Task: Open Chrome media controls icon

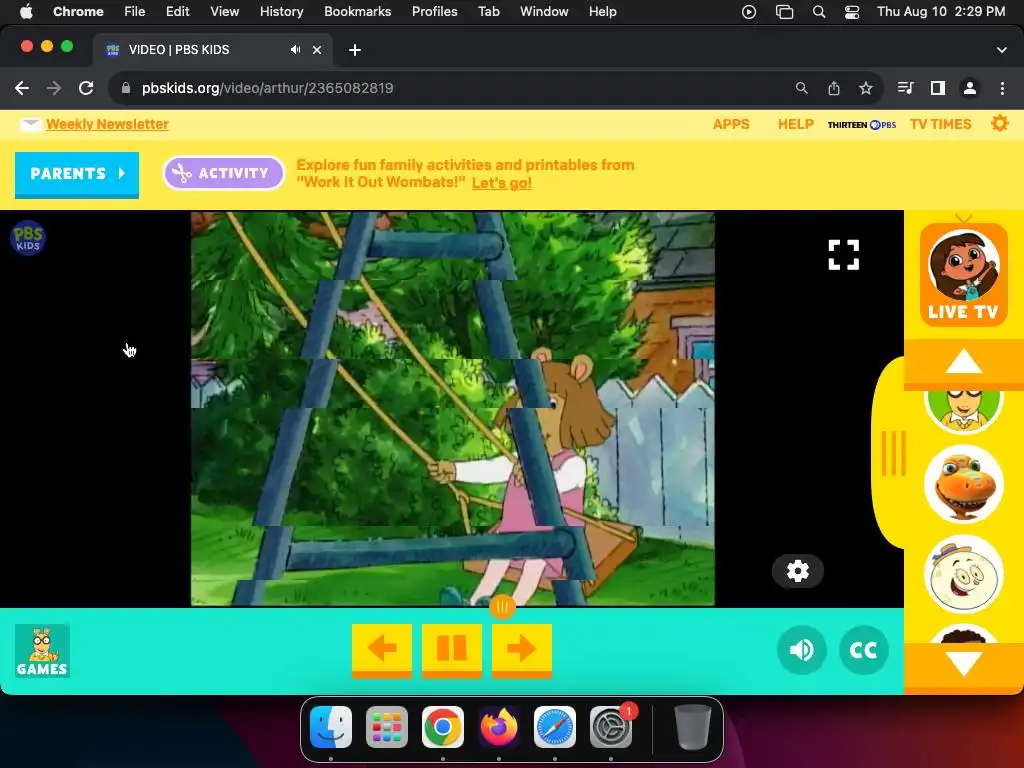Action: 906,88
